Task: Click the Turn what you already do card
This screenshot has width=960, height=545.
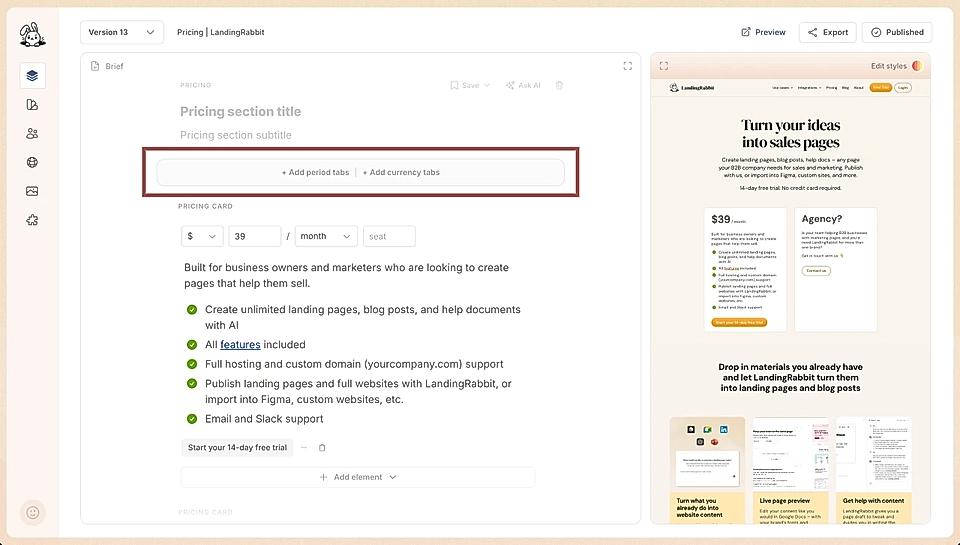Action: point(707,470)
